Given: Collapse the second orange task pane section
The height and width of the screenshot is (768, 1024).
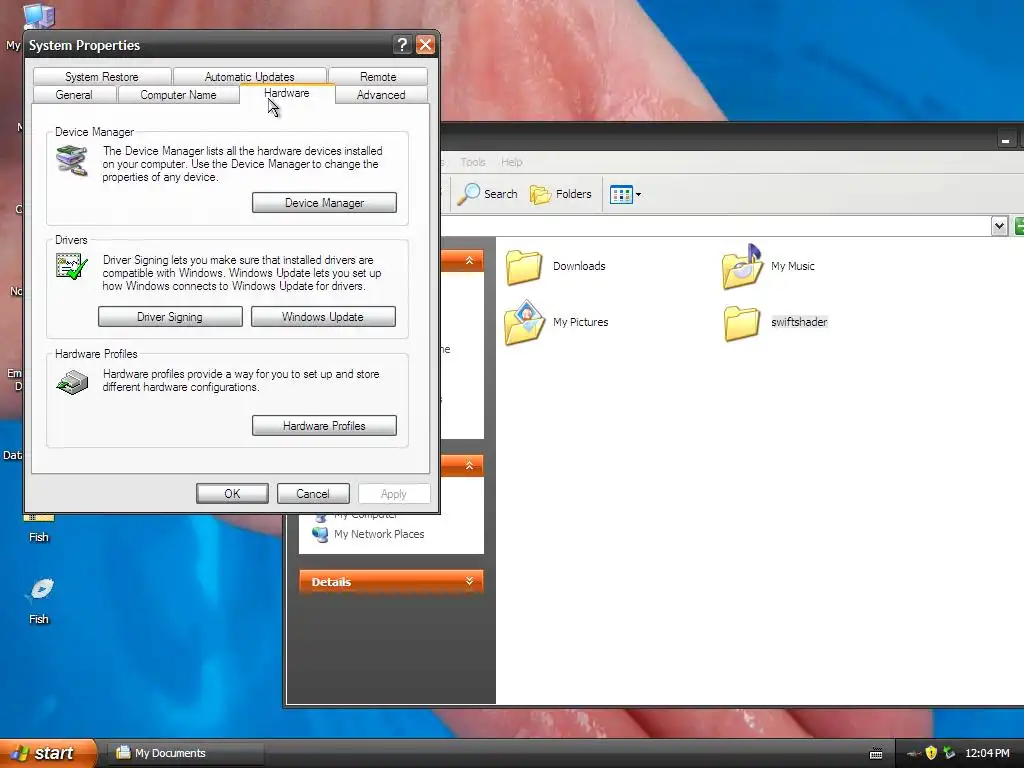Looking at the screenshot, I should point(469,465).
